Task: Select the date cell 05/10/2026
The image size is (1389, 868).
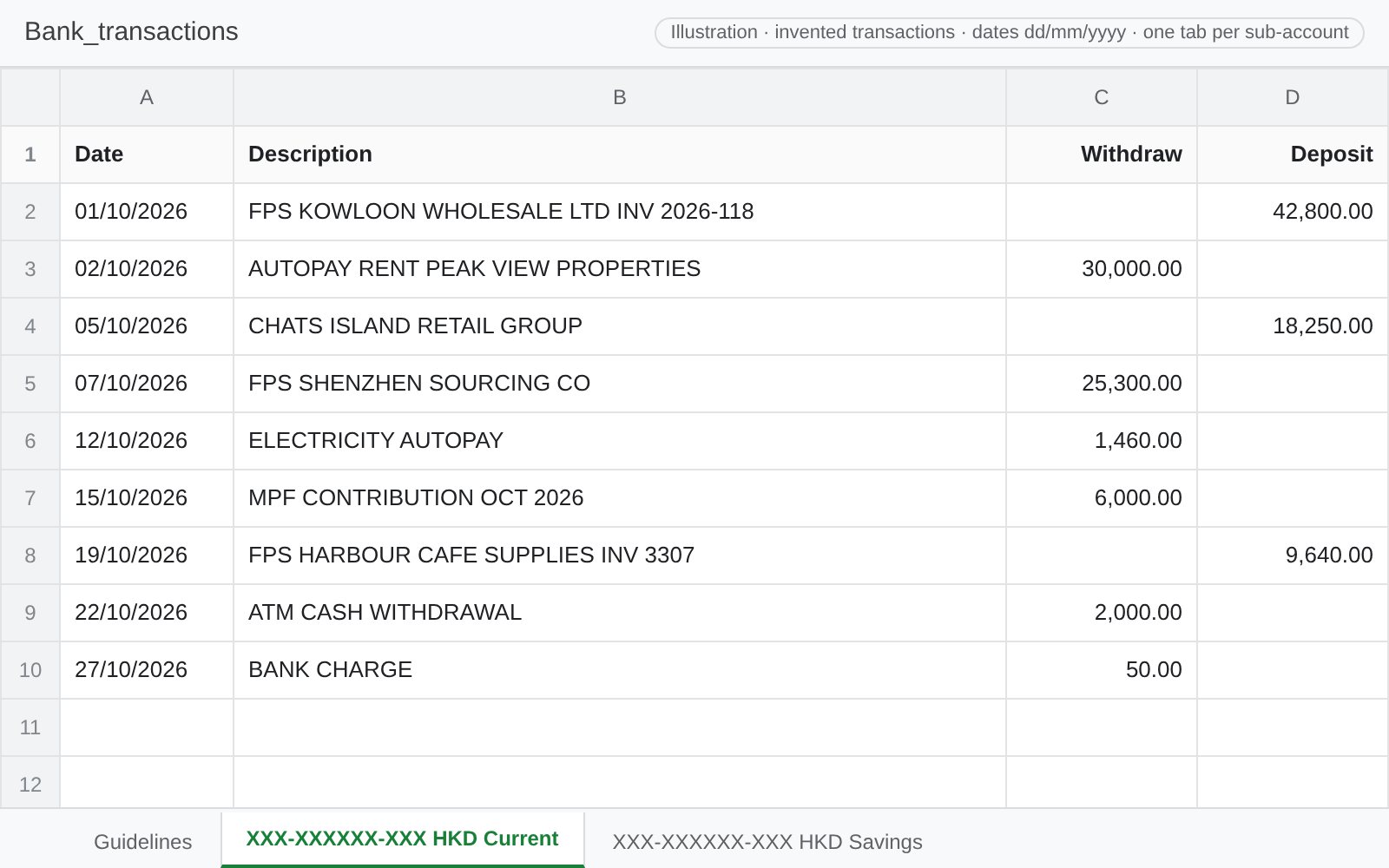Action: (147, 326)
